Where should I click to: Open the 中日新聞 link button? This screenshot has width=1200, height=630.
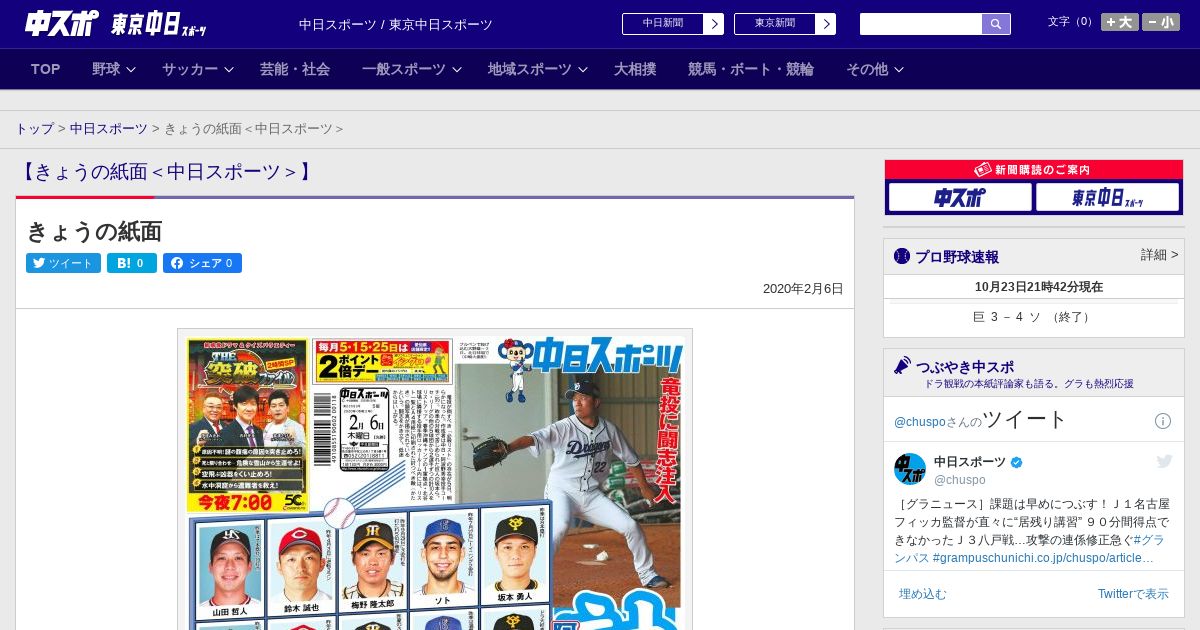[673, 24]
